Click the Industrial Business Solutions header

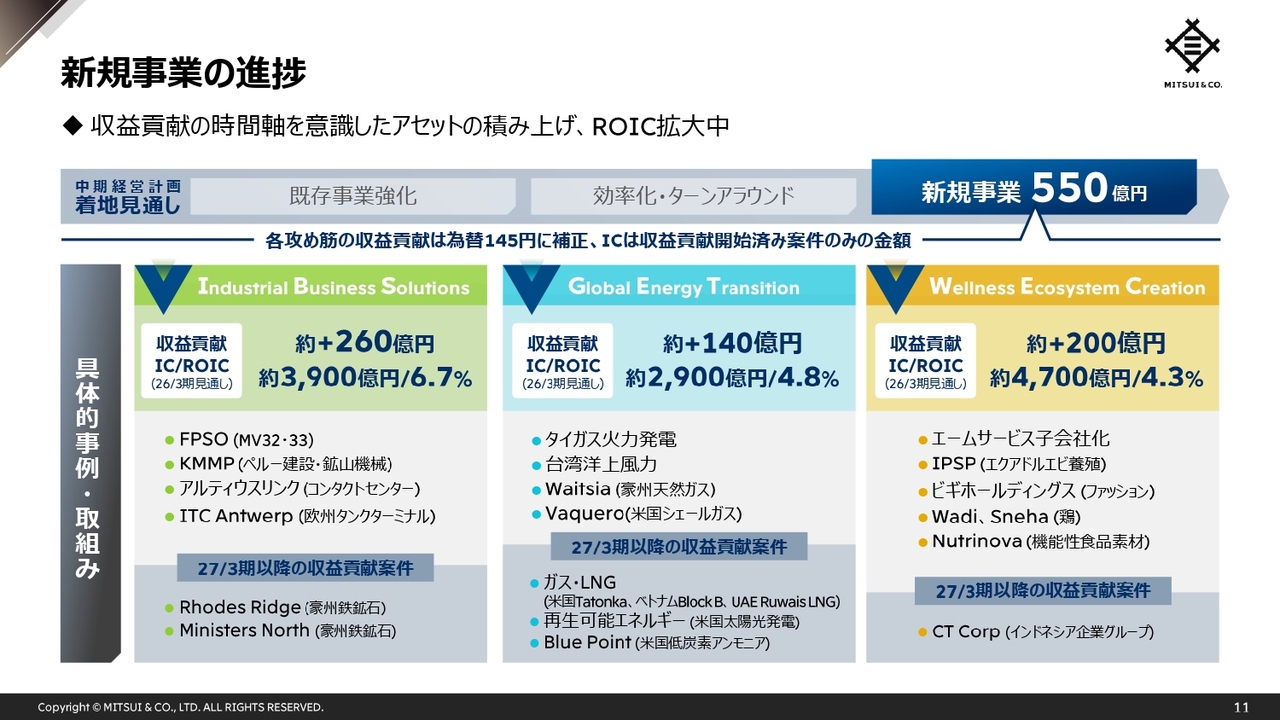333,287
